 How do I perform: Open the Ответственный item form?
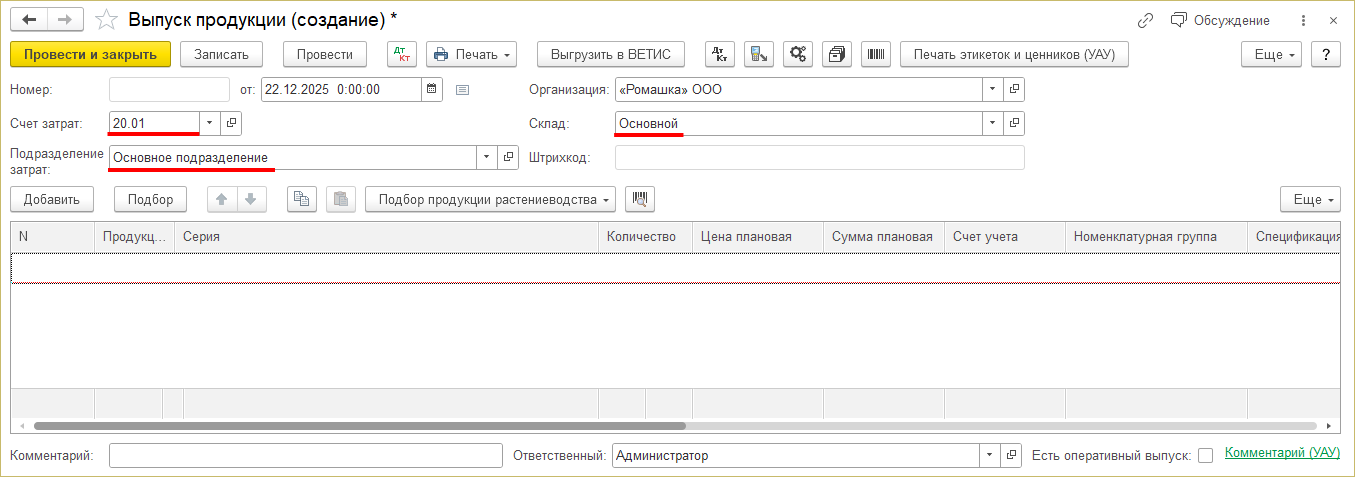(x=1012, y=455)
